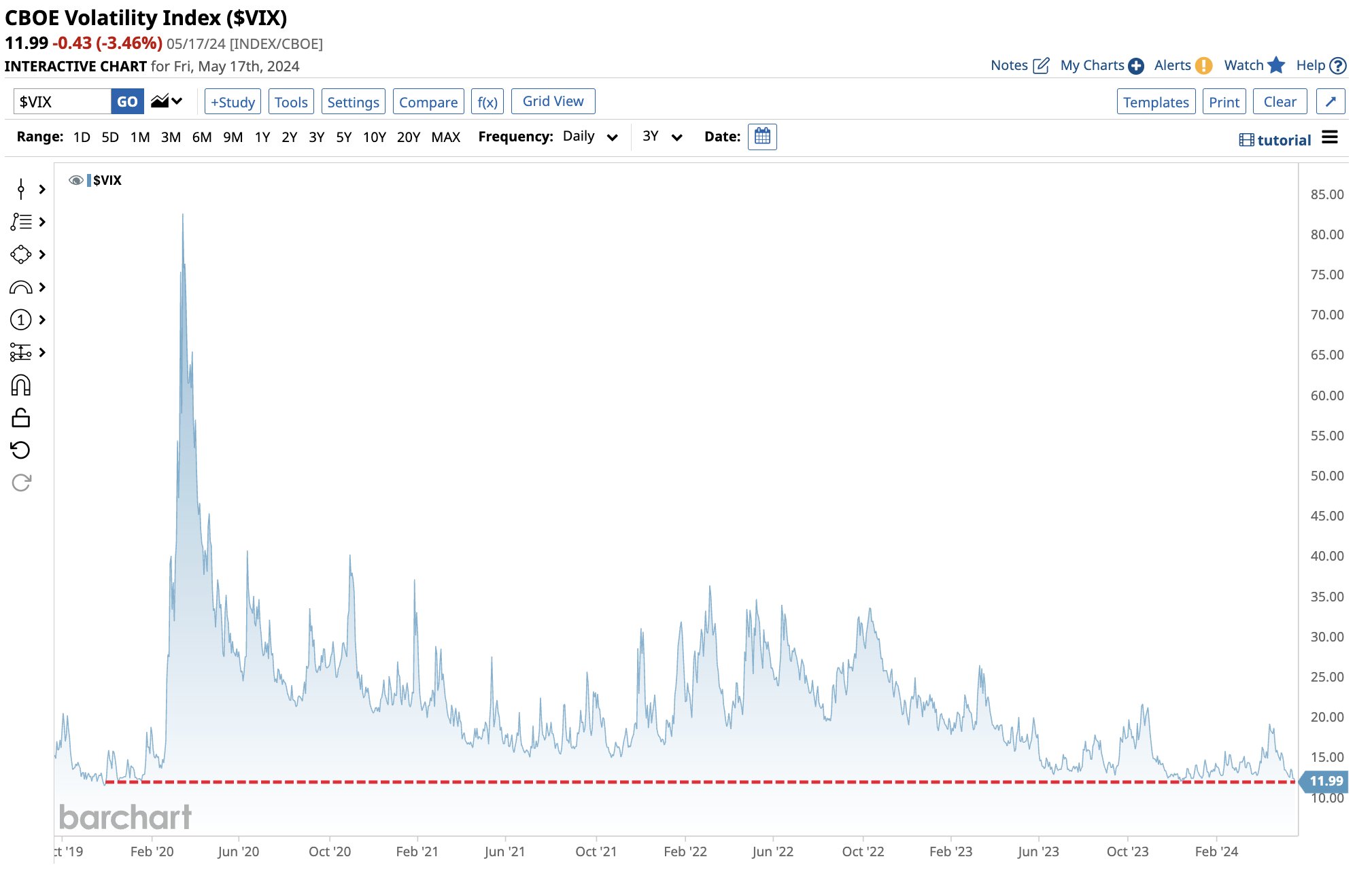Click the Alerts link text
This screenshot has height=878, width=1372.
point(1172,65)
